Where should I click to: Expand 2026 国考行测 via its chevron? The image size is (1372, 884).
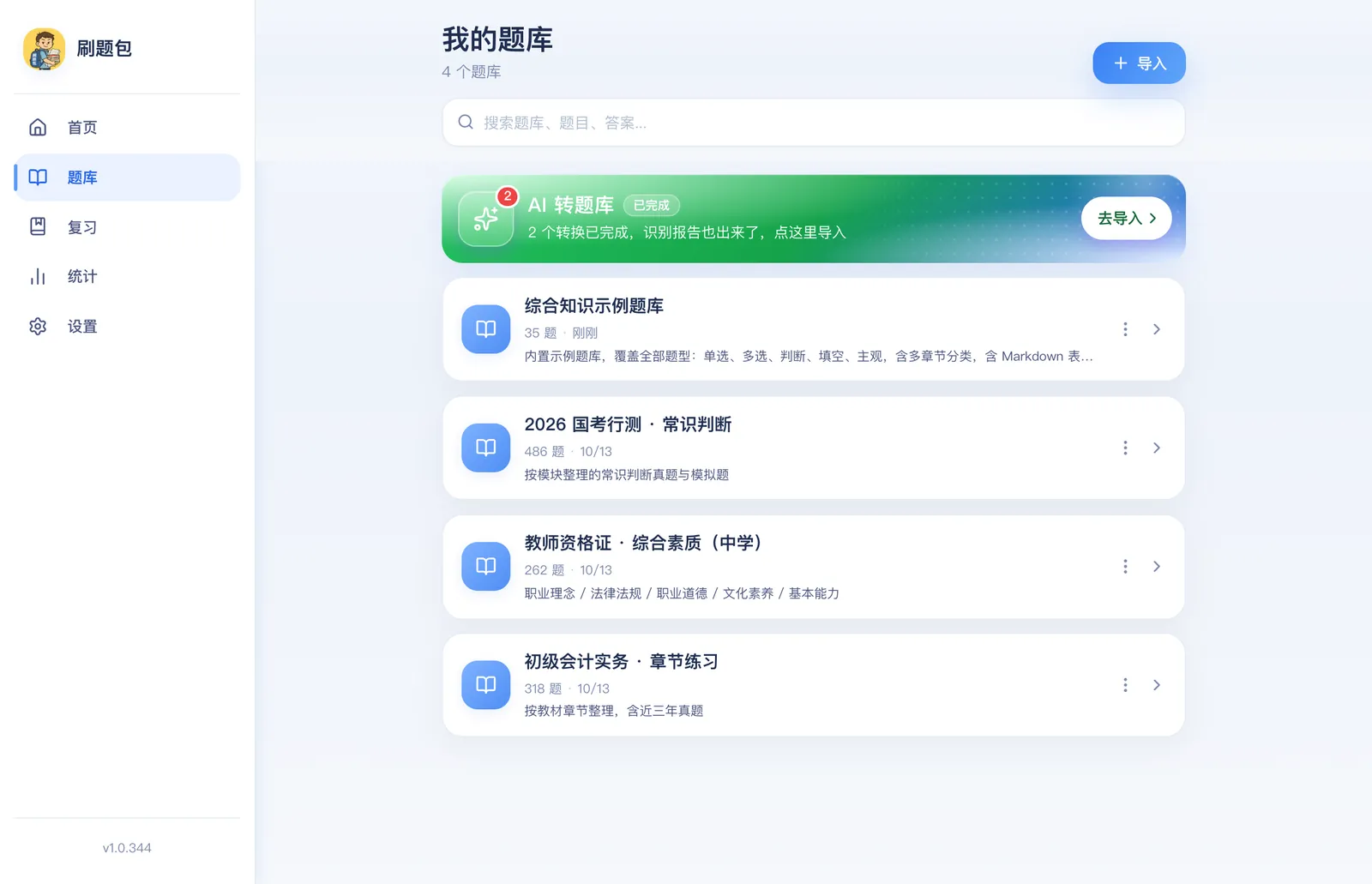click(x=1157, y=448)
